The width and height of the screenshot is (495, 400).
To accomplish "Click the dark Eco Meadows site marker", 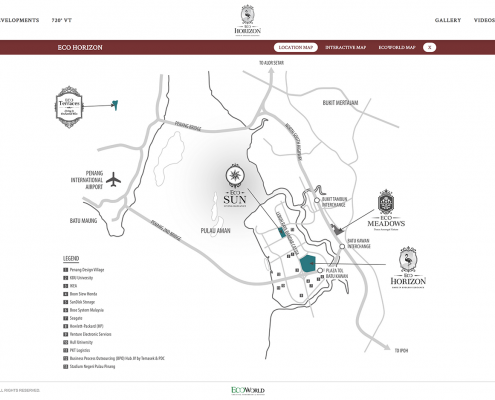I will [337, 229].
